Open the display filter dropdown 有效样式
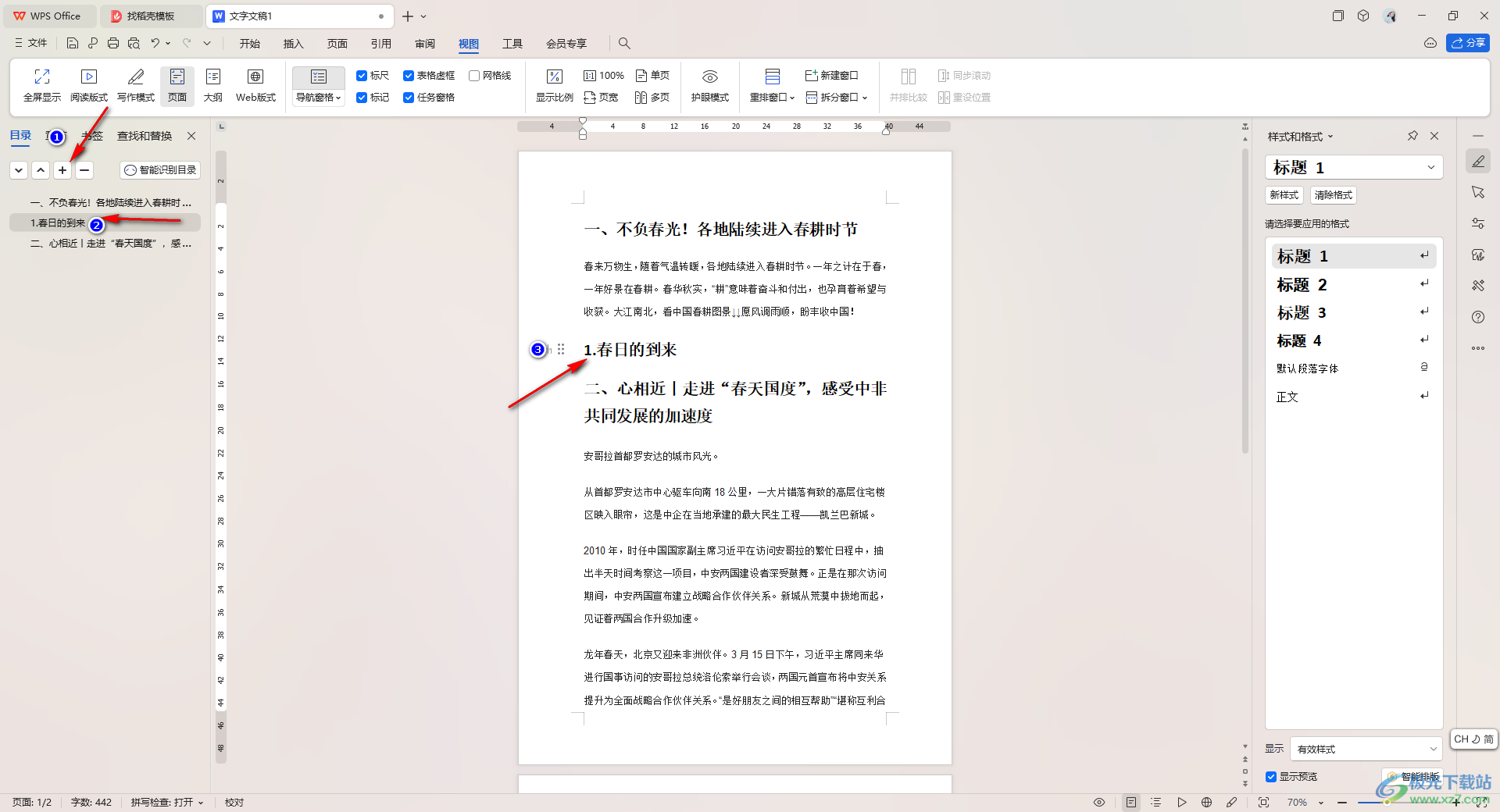Image resolution: width=1500 pixels, height=812 pixels. coord(1366,749)
